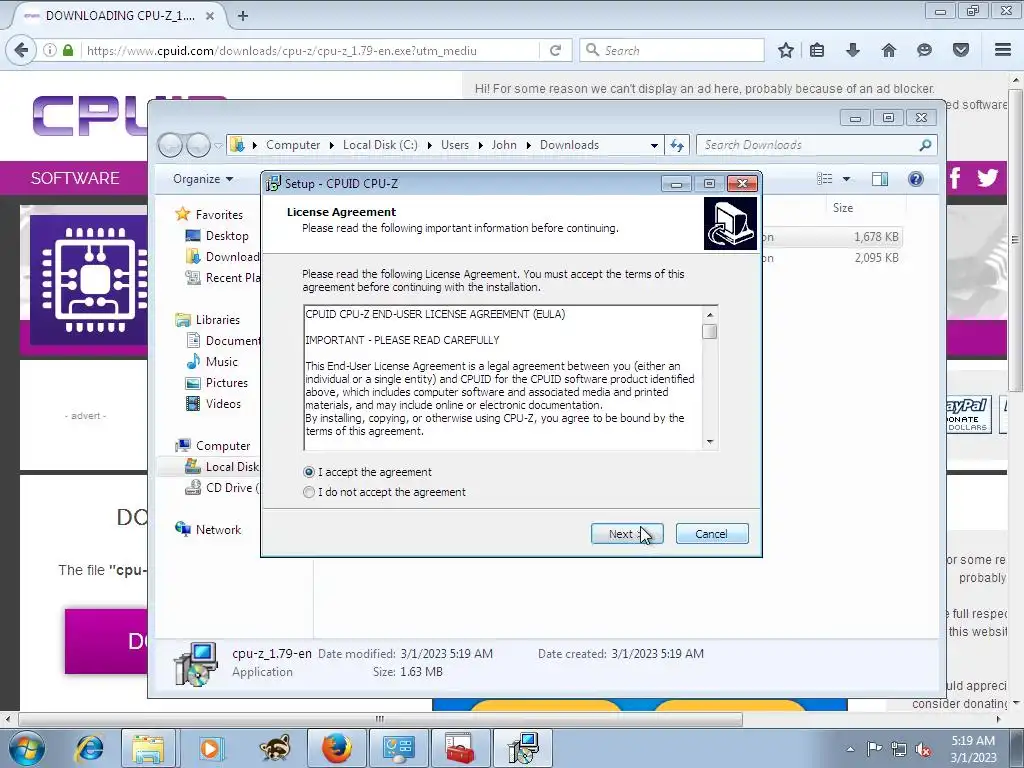Open Windows Start menu
This screenshot has height=768, width=1024.
tap(26, 748)
